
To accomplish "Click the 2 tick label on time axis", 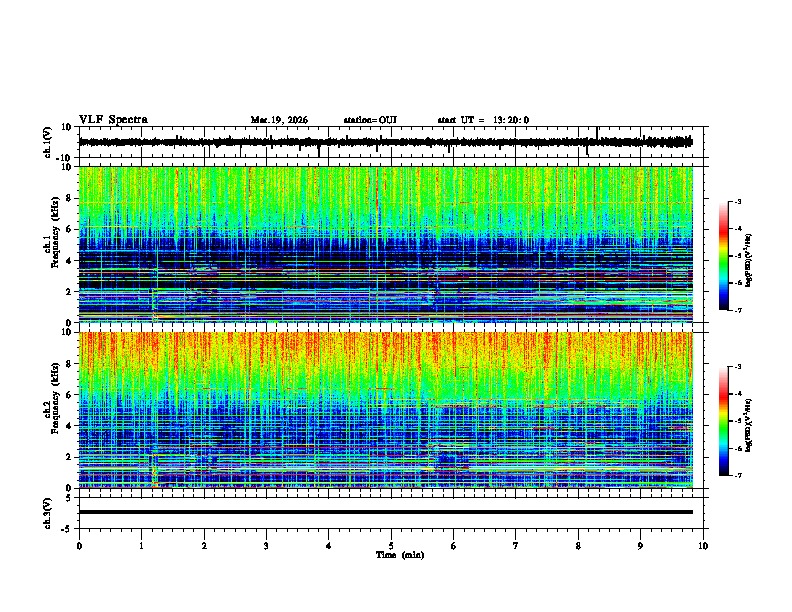I will tap(204, 546).
